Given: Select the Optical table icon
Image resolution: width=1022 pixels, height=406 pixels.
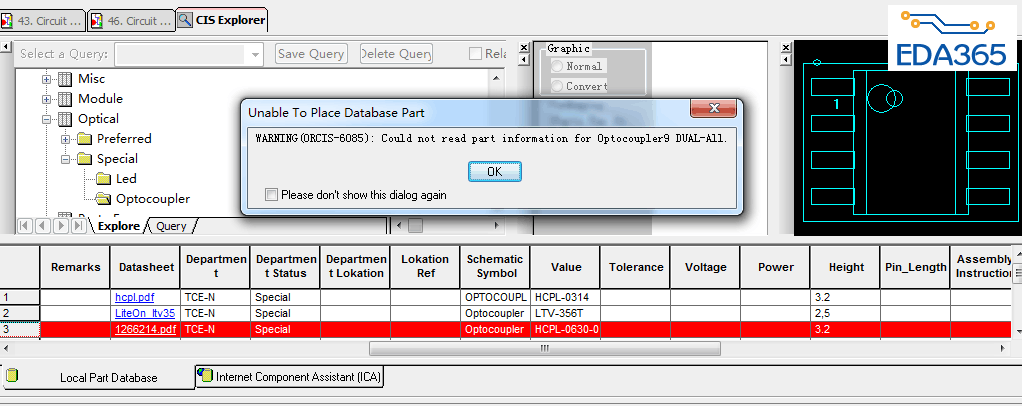Looking at the screenshot, I should tap(65, 119).
